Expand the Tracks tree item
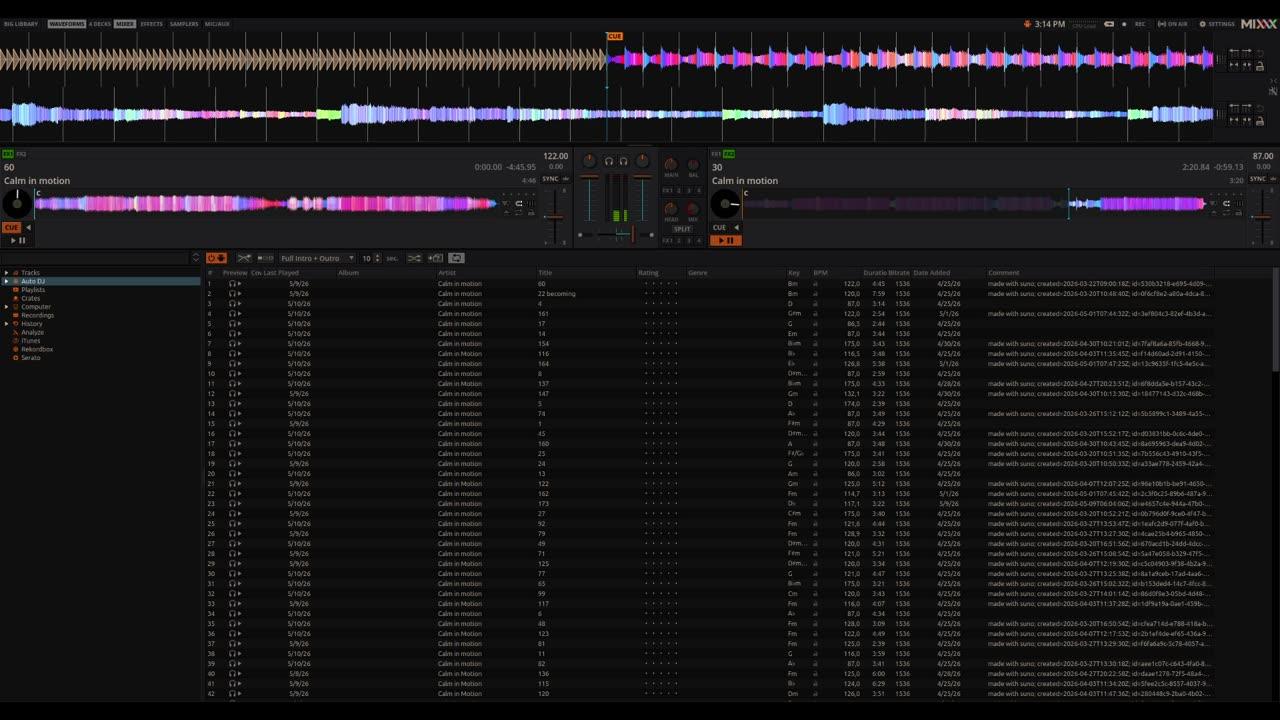The height and width of the screenshot is (720, 1280). coord(6,273)
